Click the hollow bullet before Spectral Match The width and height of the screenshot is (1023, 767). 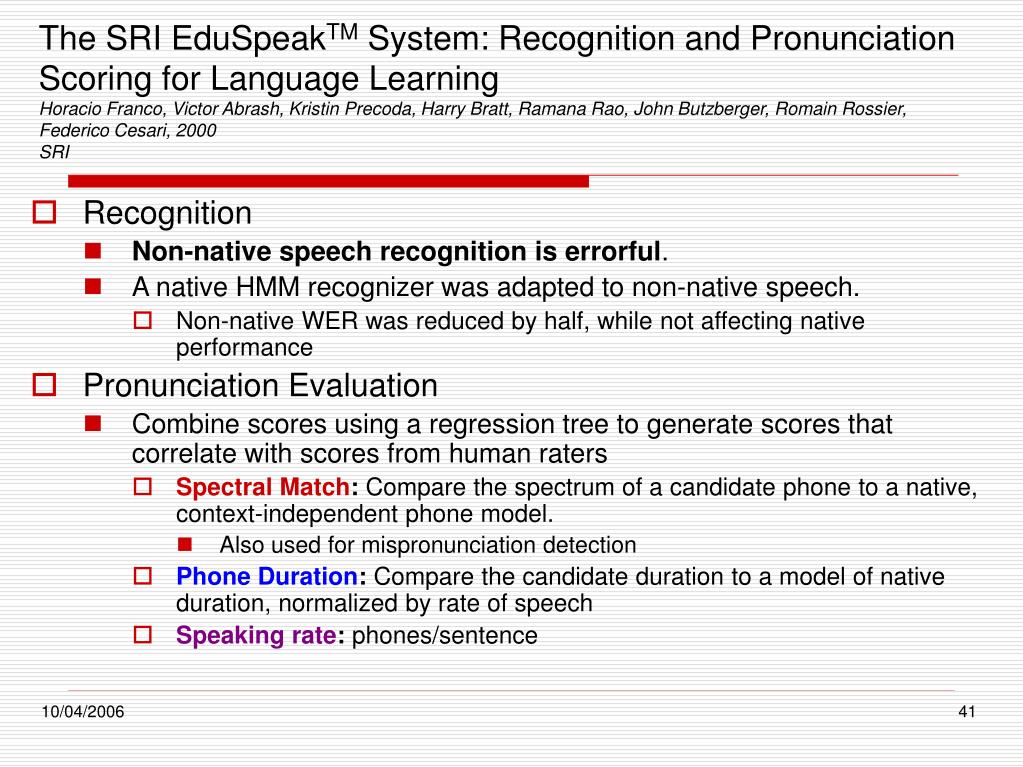(143, 487)
